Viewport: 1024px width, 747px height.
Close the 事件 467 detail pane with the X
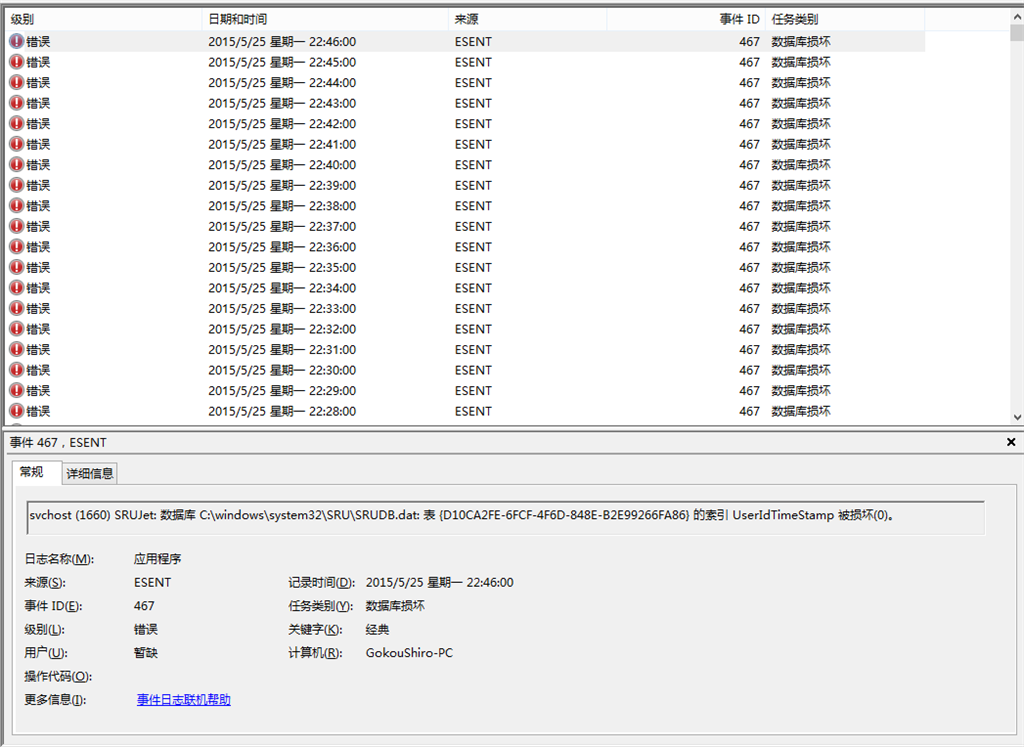pyautogui.click(x=1010, y=442)
